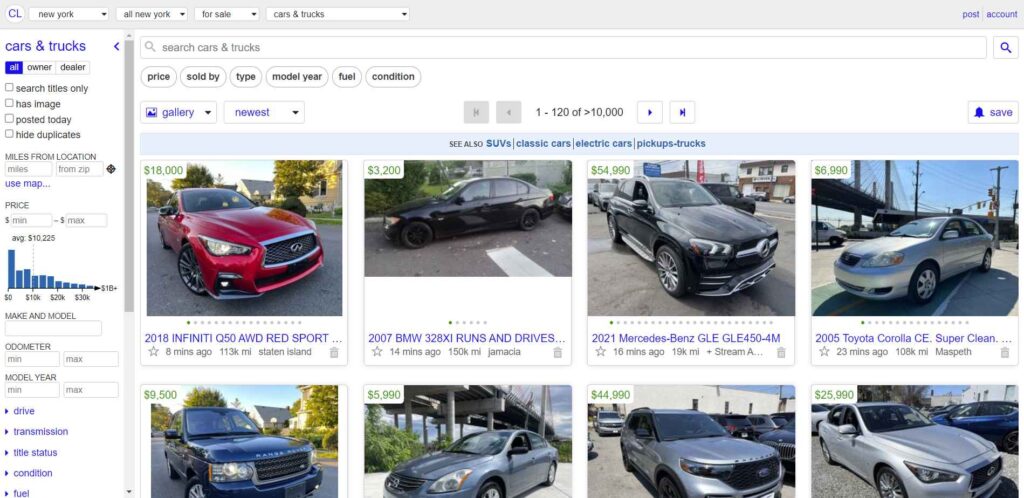Jump to the last results page
The height and width of the screenshot is (498, 1024).
pos(682,112)
